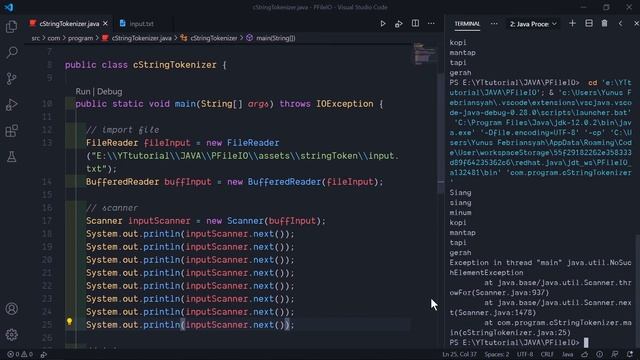
Task: Open the Accounts menu icon
Action: 11,309
